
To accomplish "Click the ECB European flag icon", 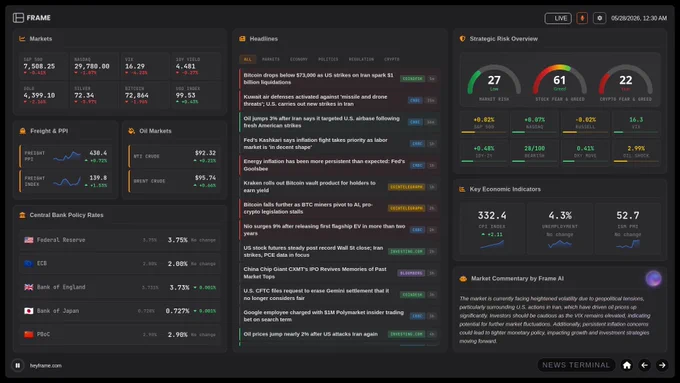I will point(29,263).
